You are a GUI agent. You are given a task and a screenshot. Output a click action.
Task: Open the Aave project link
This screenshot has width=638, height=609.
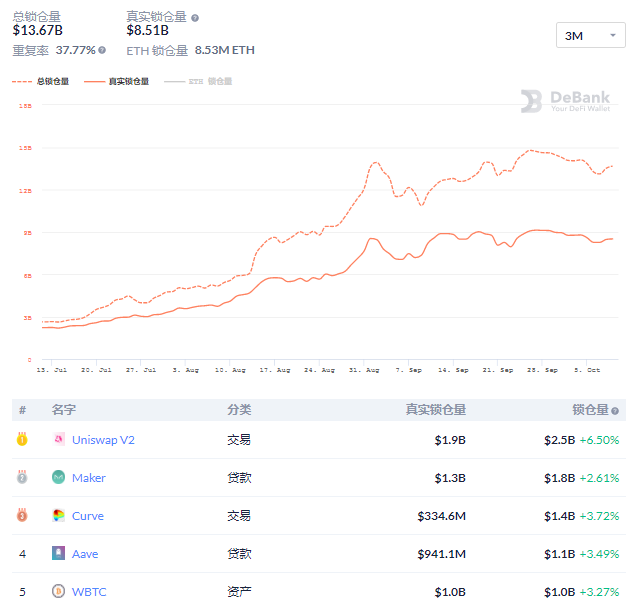pyautogui.click(x=85, y=554)
